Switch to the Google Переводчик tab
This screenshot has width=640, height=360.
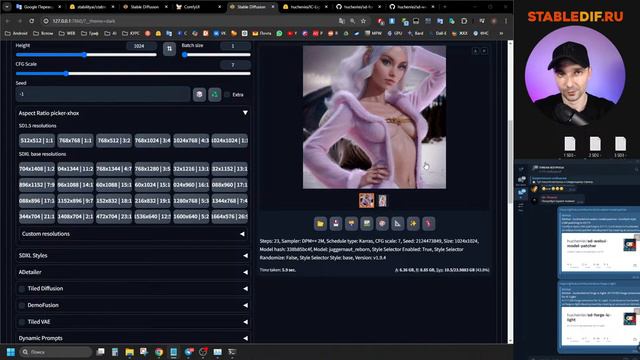[39, 7]
